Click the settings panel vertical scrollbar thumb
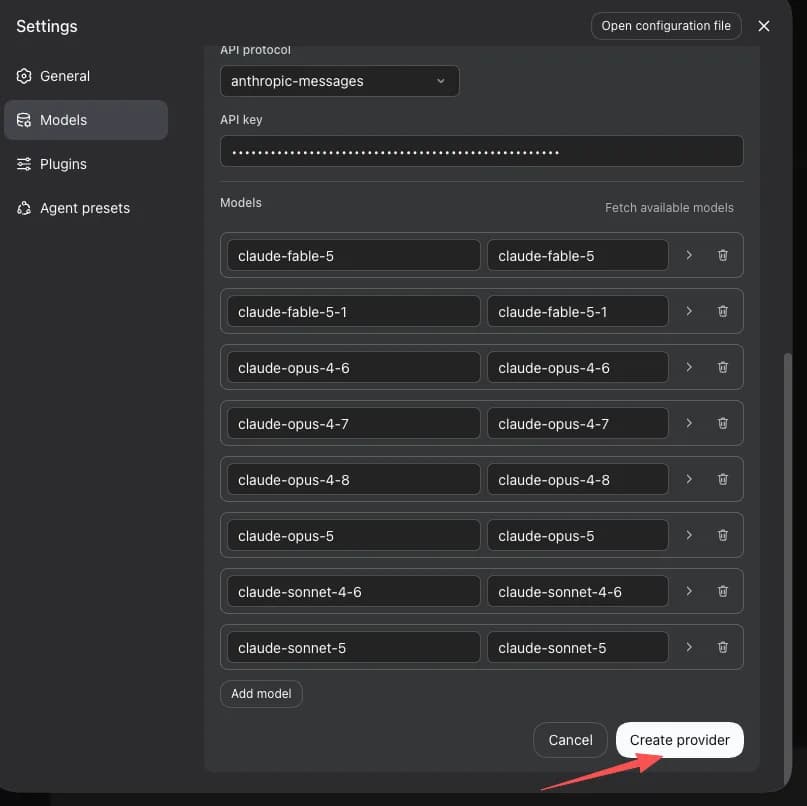 787,569
